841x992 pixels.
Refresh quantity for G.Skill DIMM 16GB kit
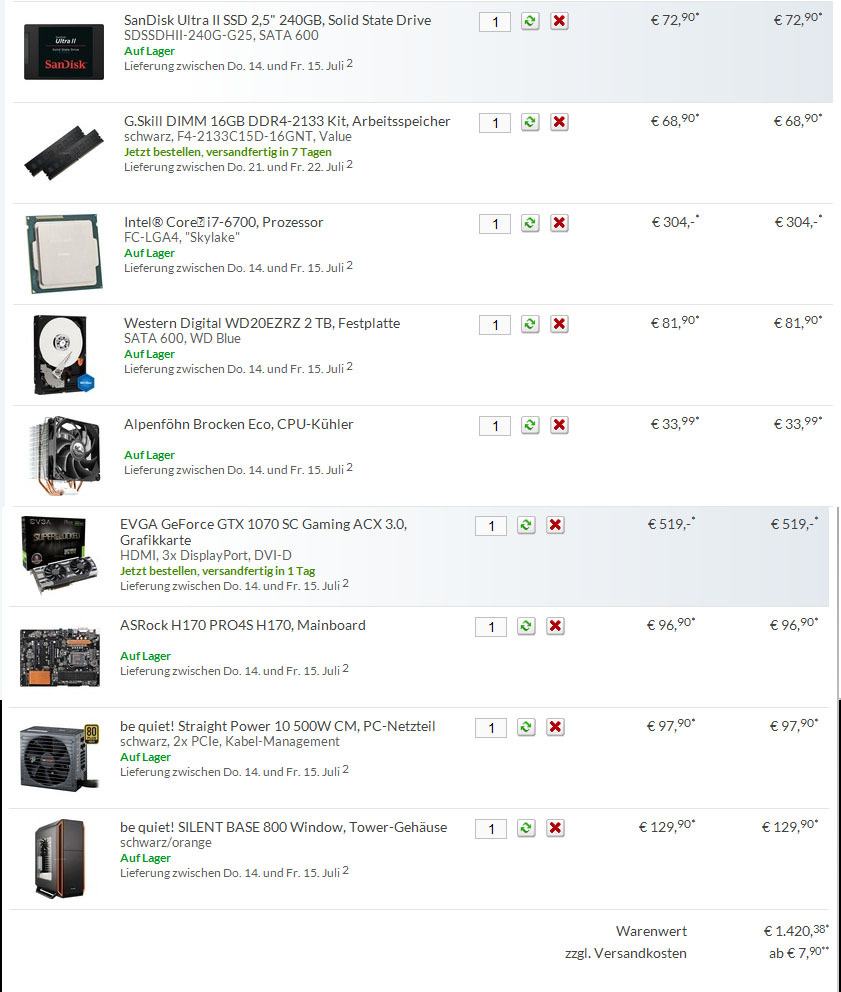[530, 122]
